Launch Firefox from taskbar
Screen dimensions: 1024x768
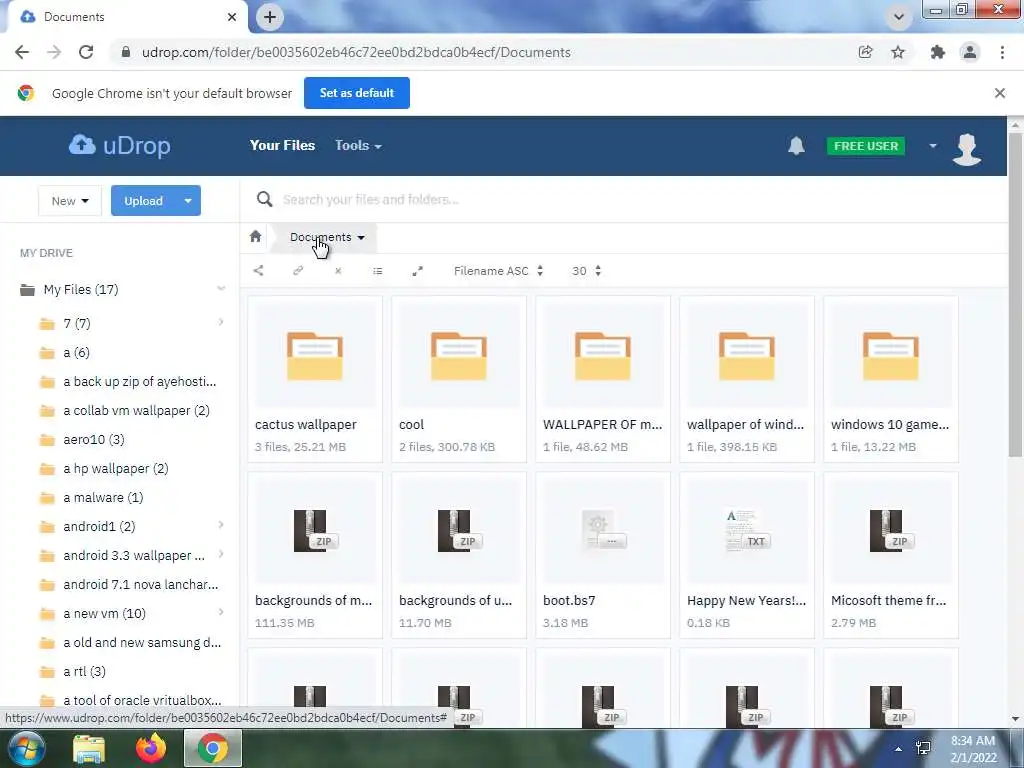coord(151,748)
